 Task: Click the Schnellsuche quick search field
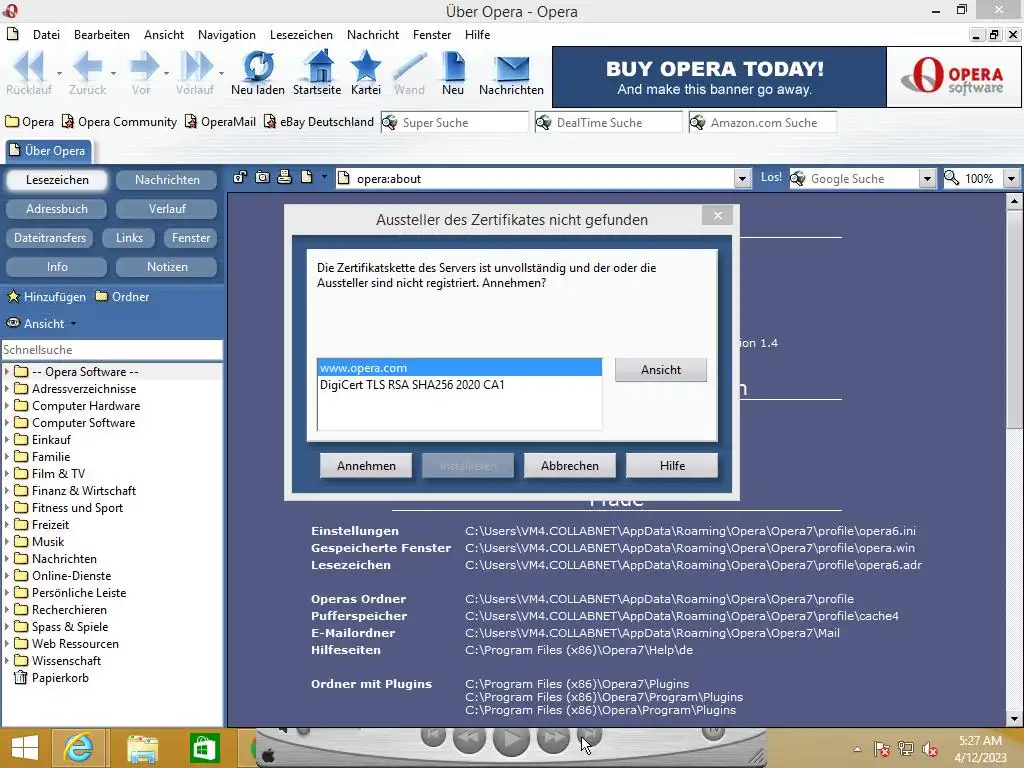tap(112, 350)
